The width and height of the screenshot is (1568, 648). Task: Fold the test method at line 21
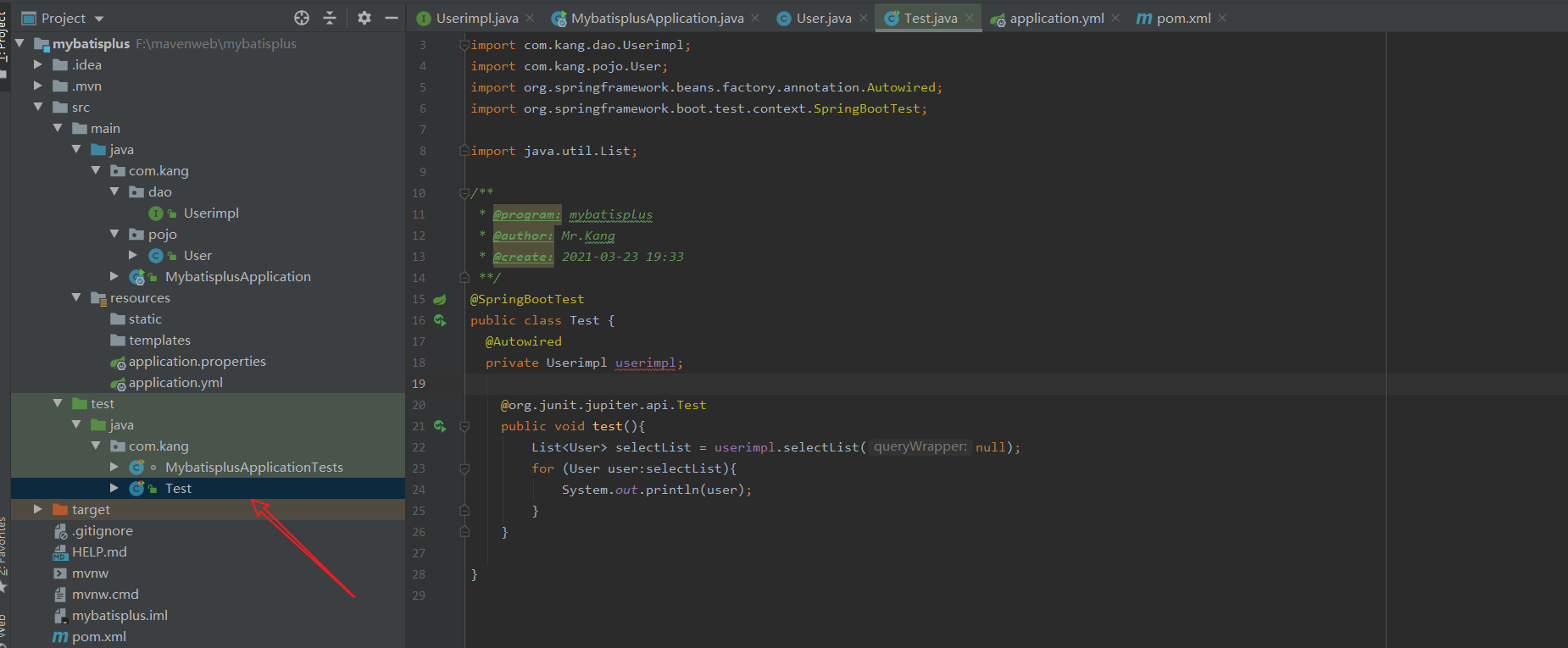click(464, 426)
